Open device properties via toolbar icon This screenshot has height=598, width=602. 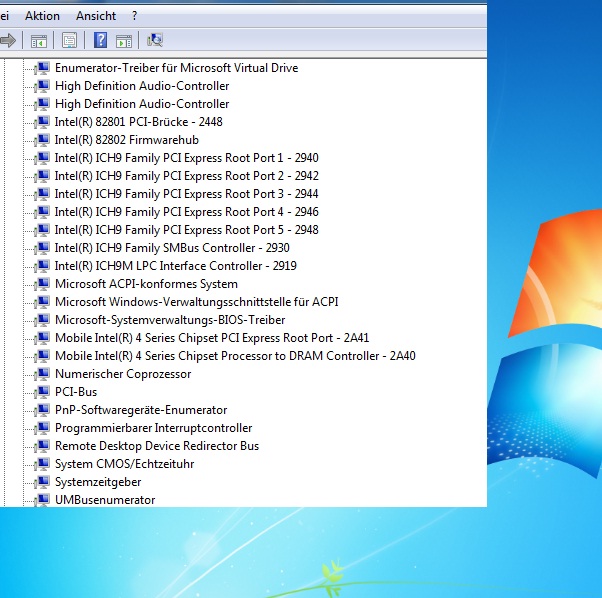tap(69, 40)
